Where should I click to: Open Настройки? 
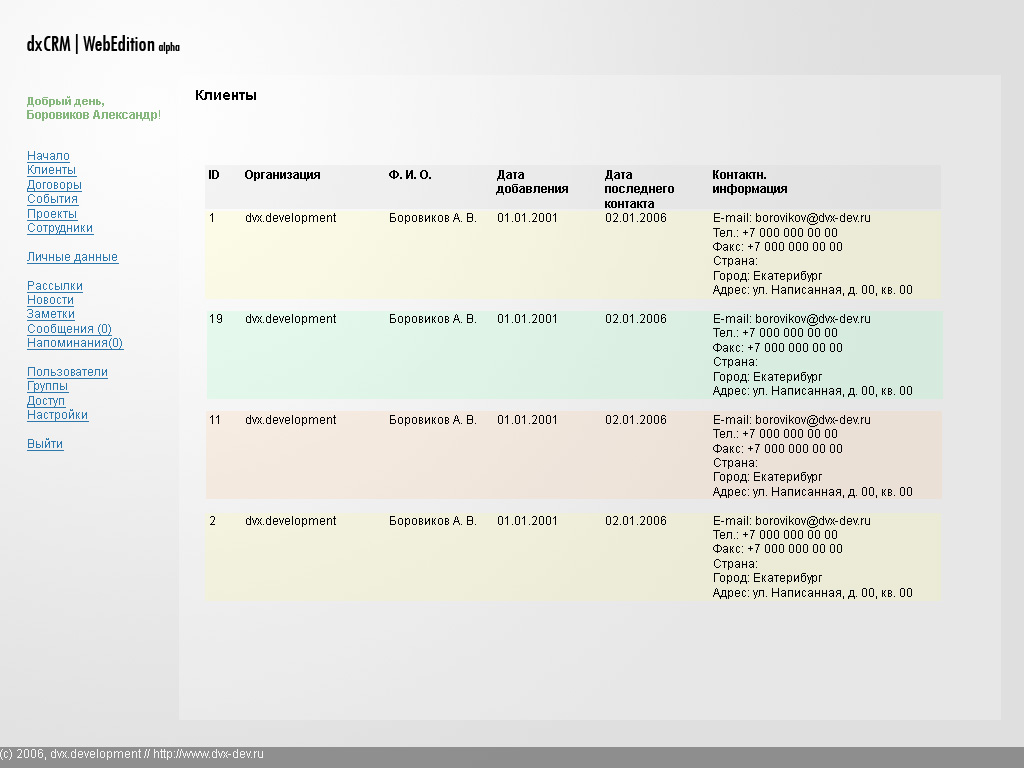pyautogui.click(x=57, y=414)
